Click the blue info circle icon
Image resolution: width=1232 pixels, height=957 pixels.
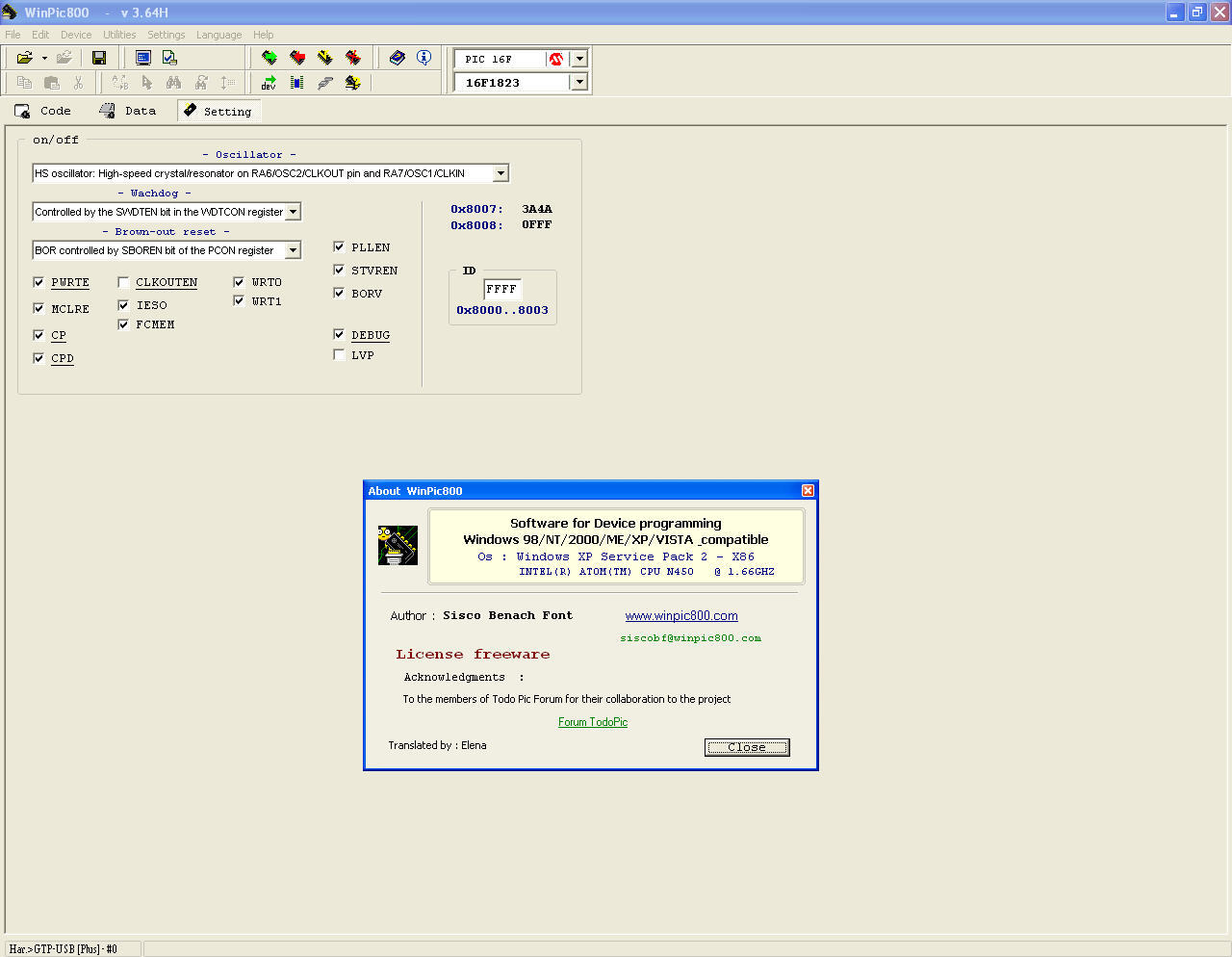coord(423,58)
